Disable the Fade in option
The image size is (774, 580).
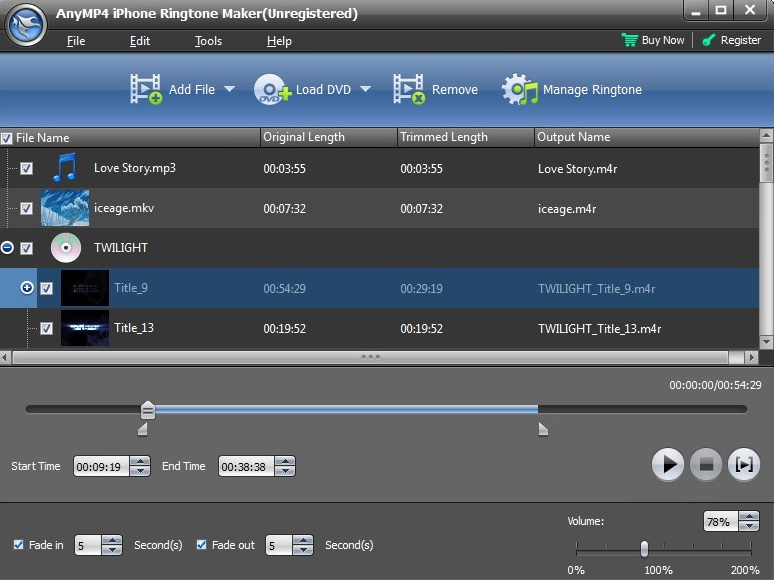click(19, 544)
